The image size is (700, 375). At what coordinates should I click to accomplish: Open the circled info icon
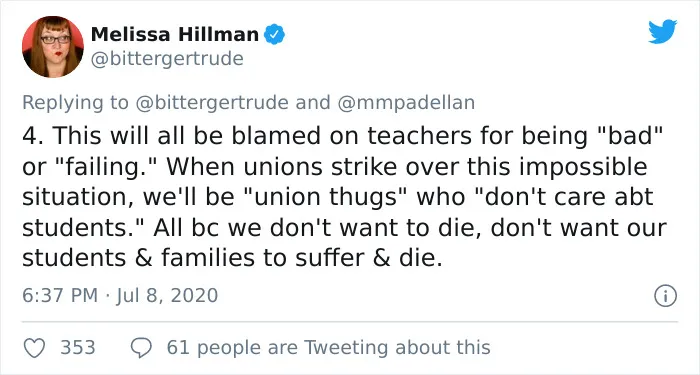pos(666,296)
